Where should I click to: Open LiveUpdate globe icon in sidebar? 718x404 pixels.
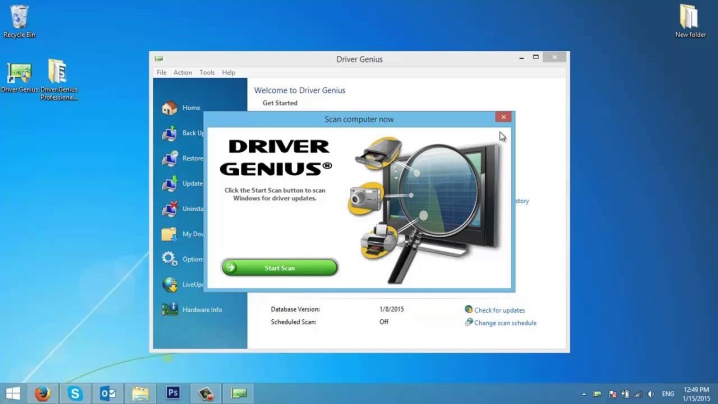click(x=169, y=284)
